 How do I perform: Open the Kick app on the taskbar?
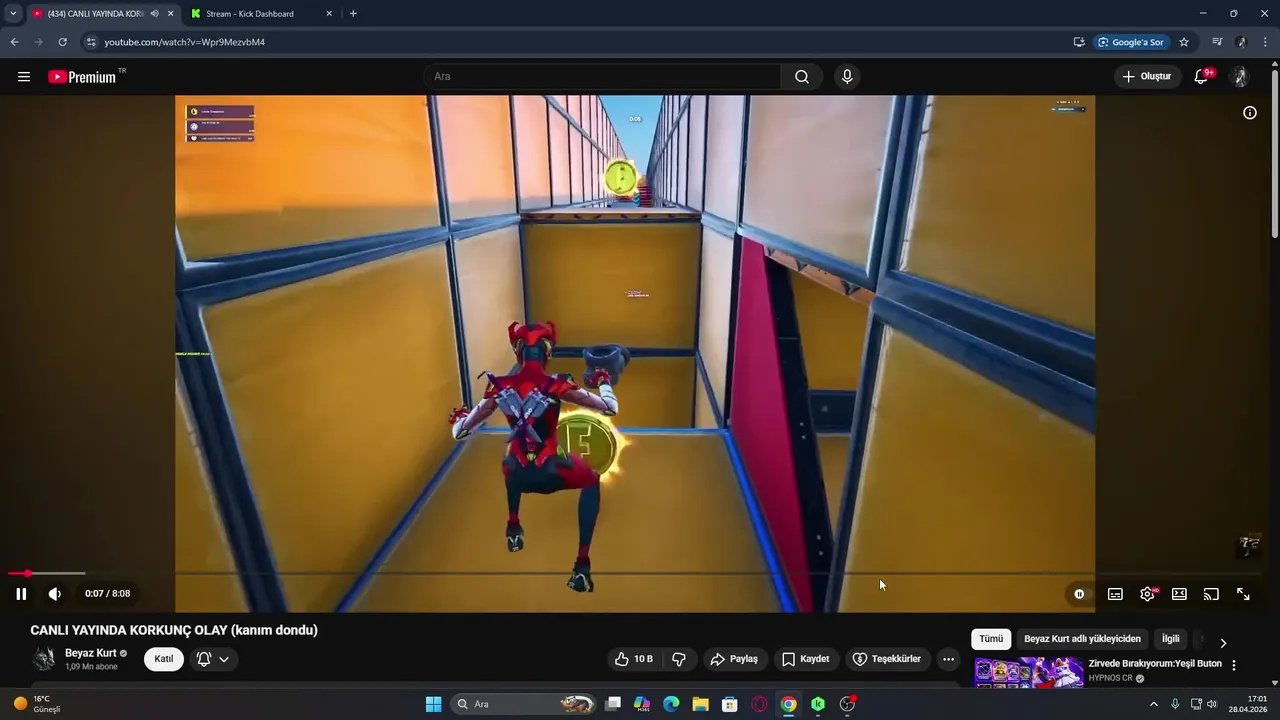point(818,704)
